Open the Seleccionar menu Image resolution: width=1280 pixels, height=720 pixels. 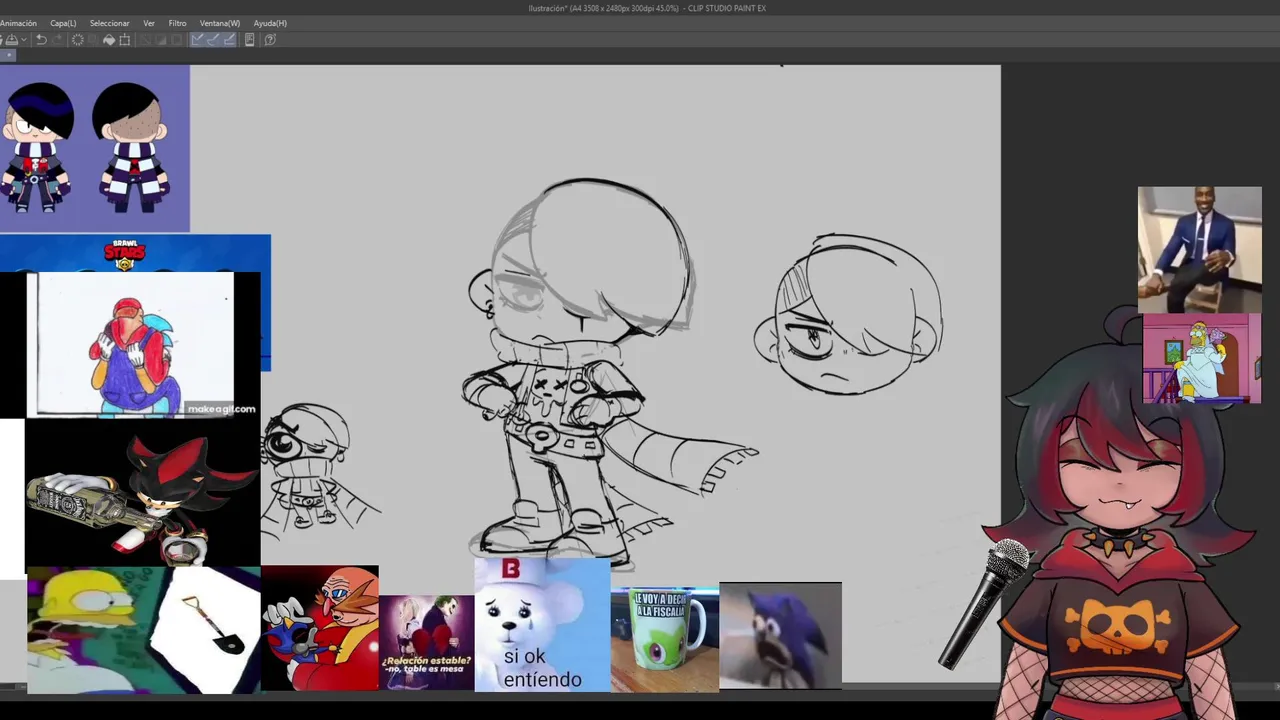click(x=109, y=23)
